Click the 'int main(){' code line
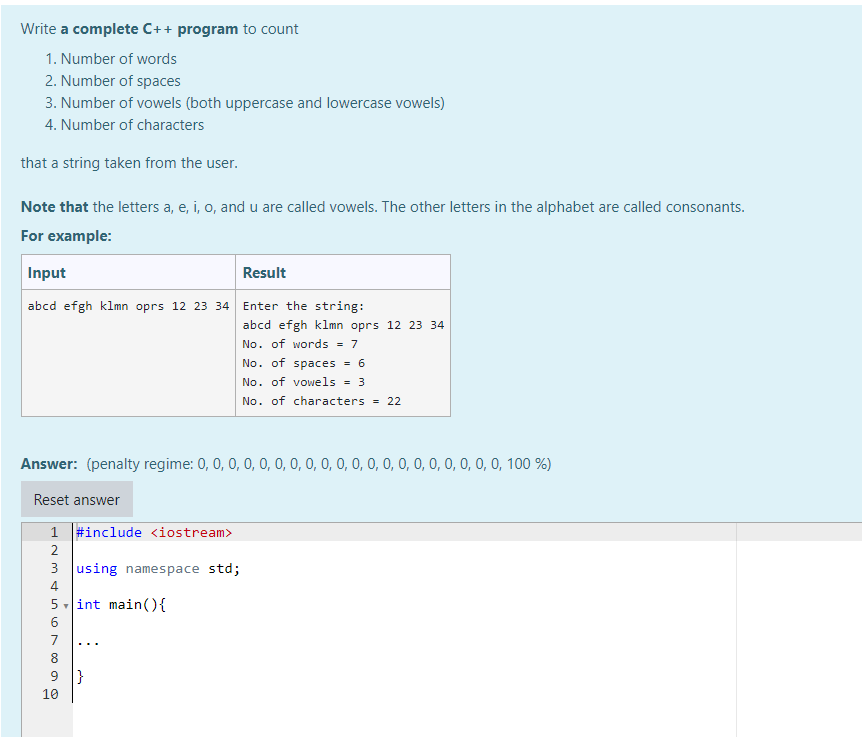862x737 pixels. click(x=113, y=604)
